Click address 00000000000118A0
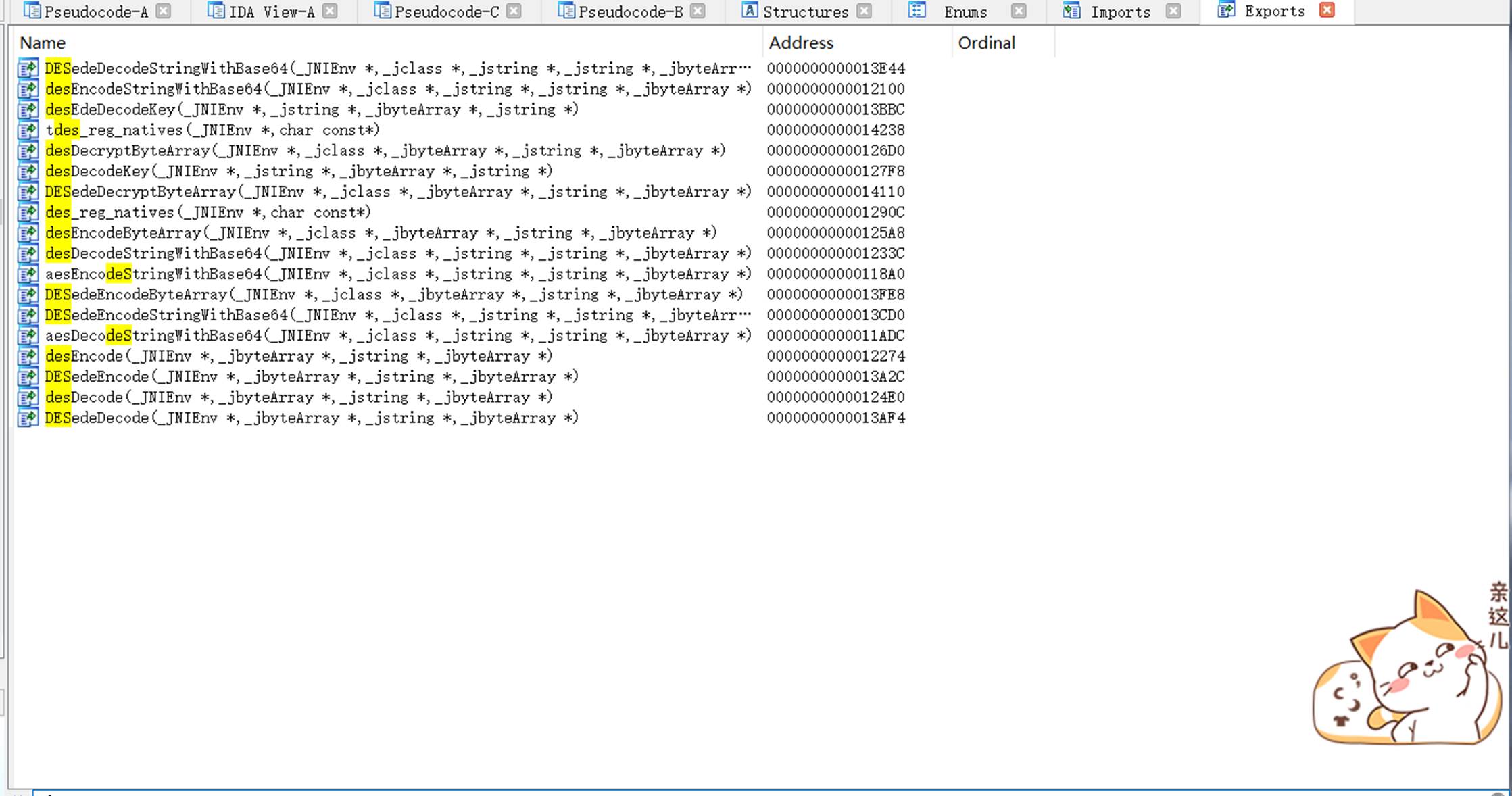Image resolution: width=1512 pixels, height=796 pixels. tap(835, 274)
